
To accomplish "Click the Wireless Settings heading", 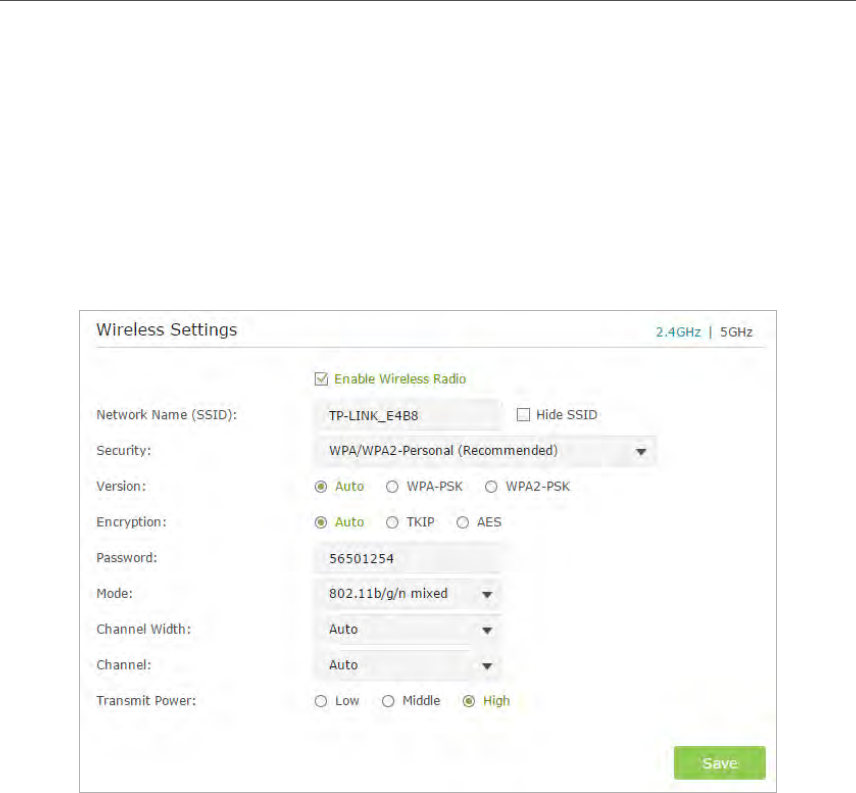I will (167, 330).
